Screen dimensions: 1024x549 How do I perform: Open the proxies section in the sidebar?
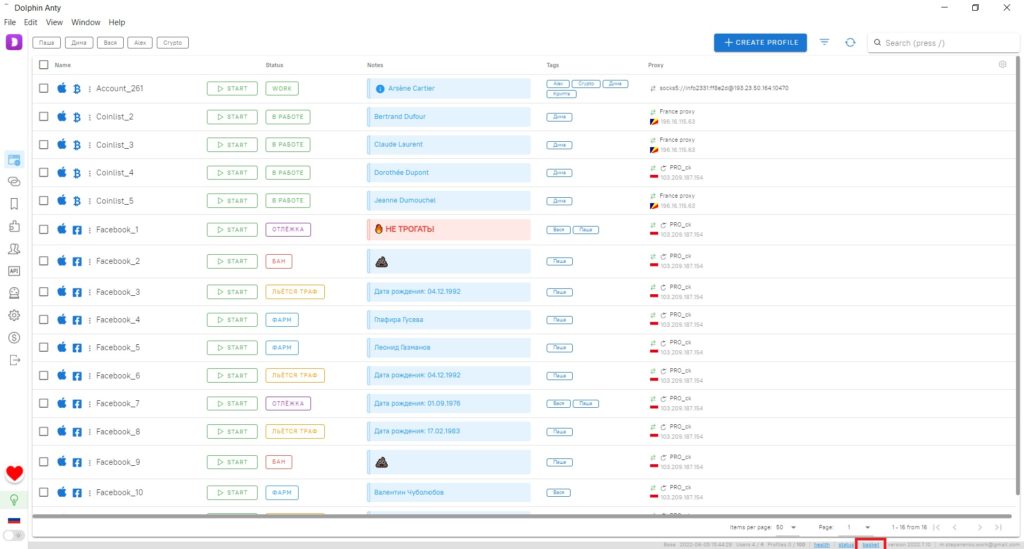point(14,181)
